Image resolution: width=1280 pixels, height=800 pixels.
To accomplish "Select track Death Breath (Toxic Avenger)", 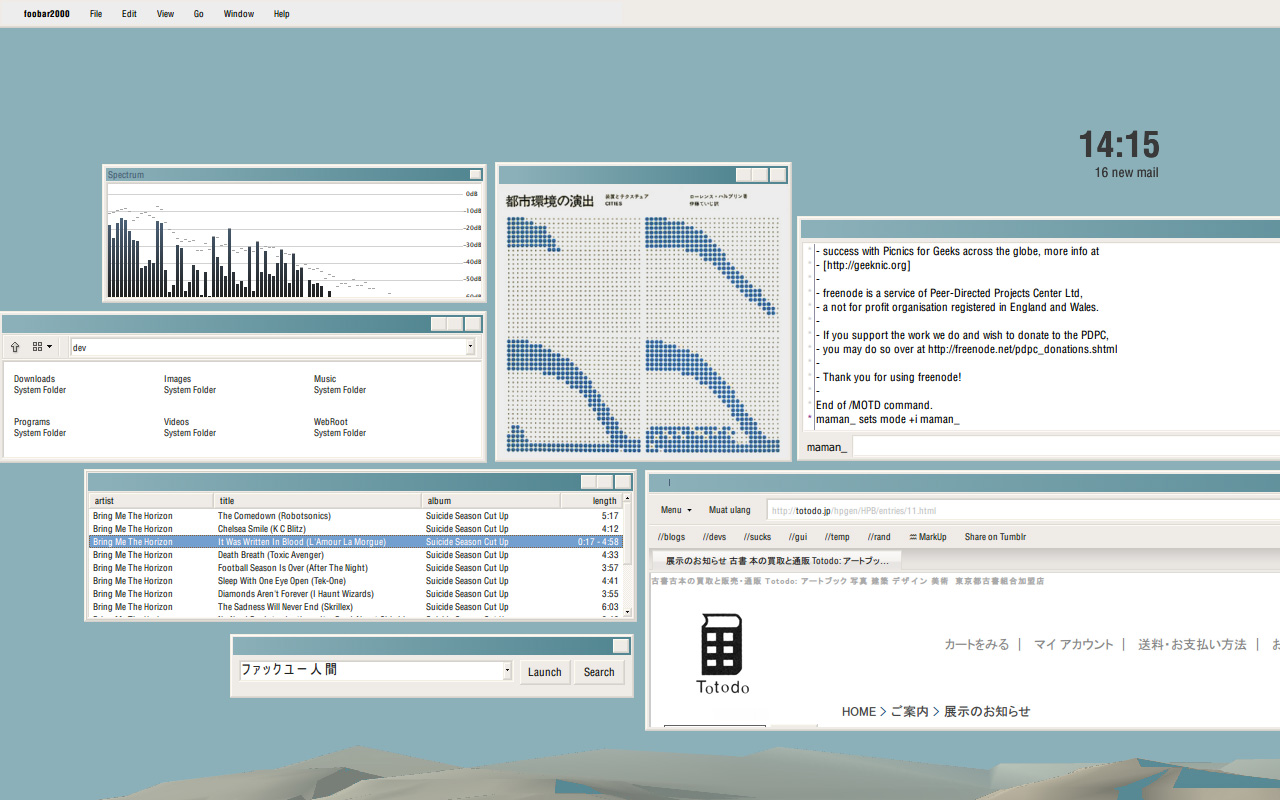I will (356, 555).
